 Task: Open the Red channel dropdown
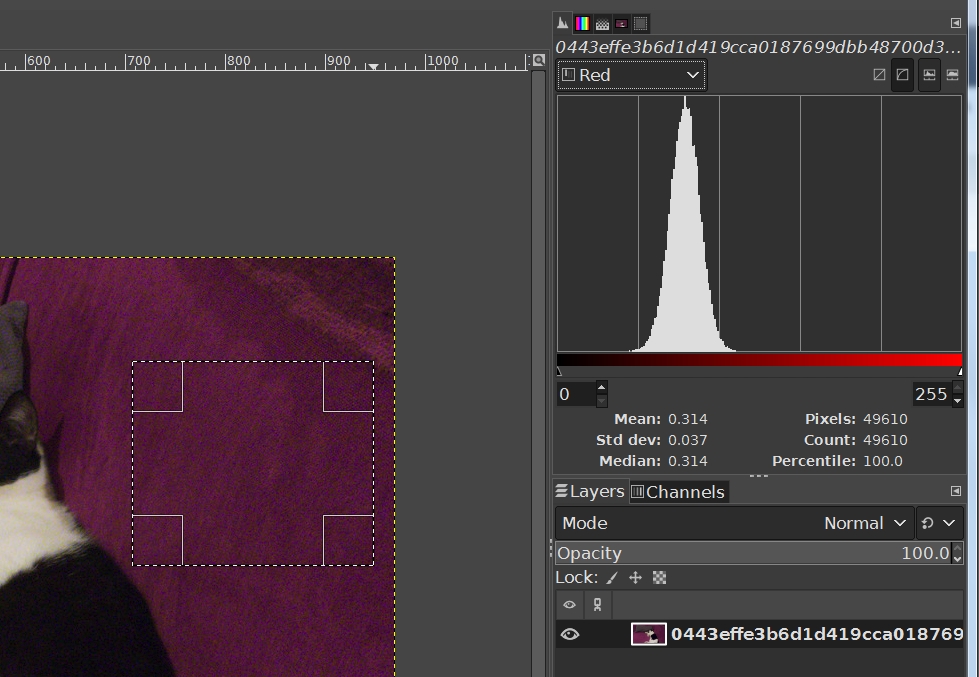click(x=631, y=75)
